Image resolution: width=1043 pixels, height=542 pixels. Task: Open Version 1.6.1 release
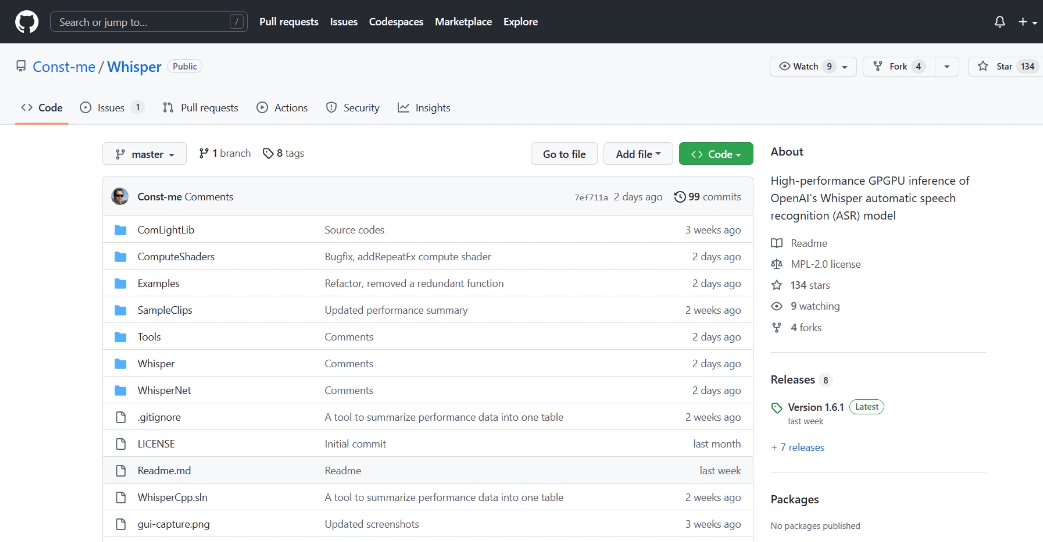pos(816,407)
